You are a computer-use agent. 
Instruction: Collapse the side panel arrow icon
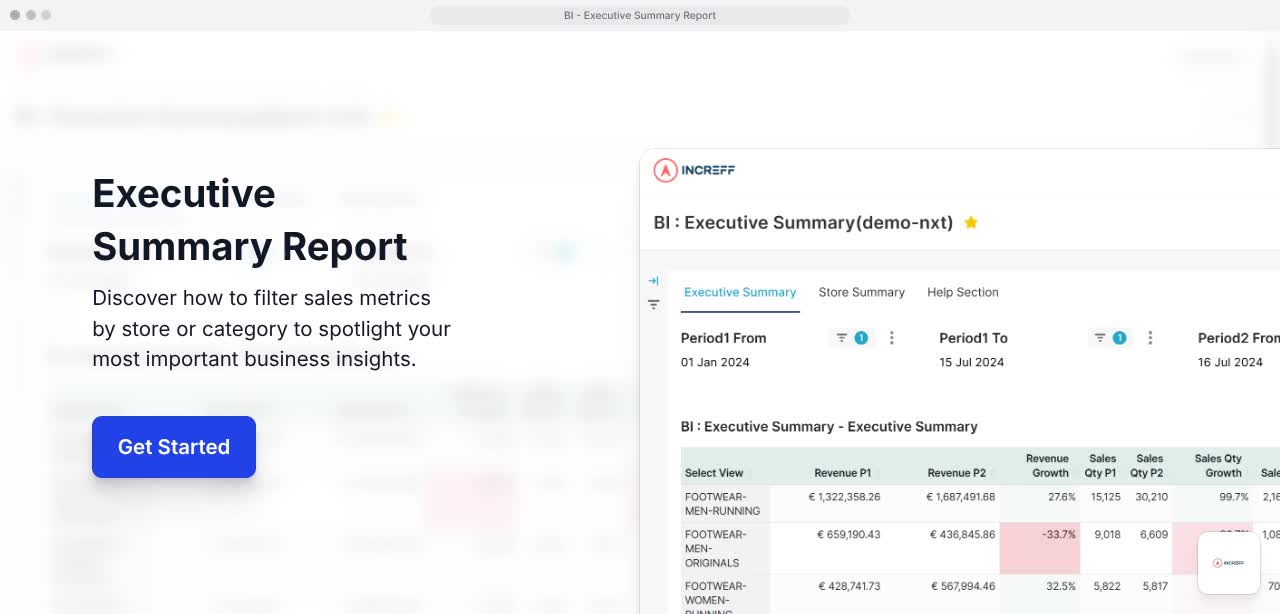point(653,281)
